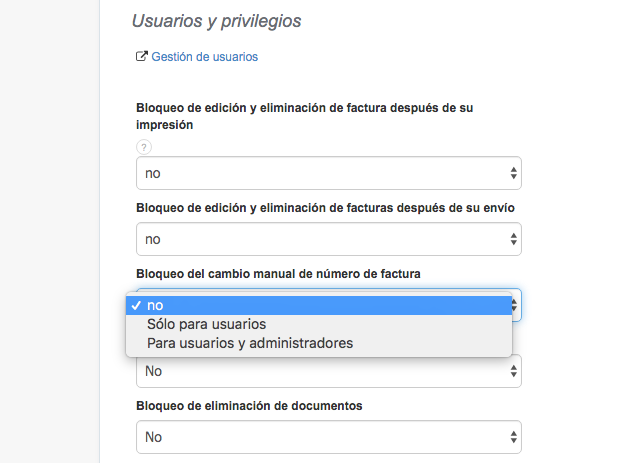Open the dropdown for blocking edits after printing
Image resolution: width=637 pixels, height=463 pixels.
[320, 173]
